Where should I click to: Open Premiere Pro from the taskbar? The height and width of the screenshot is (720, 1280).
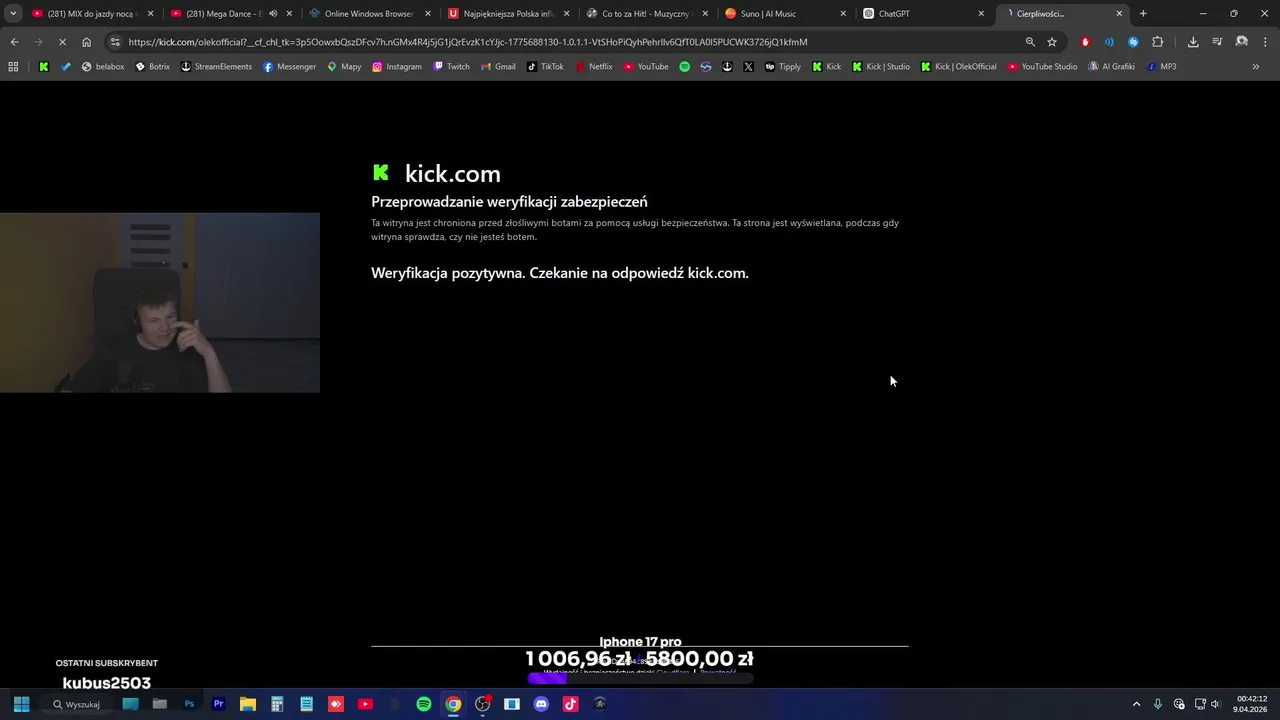[218, 704]
